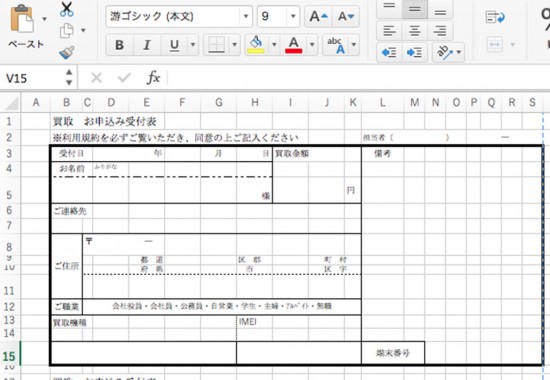Viewport: 550px width, 380px height.
Task: Click the confirm checkmark beside formula bar
Action: 124,78
